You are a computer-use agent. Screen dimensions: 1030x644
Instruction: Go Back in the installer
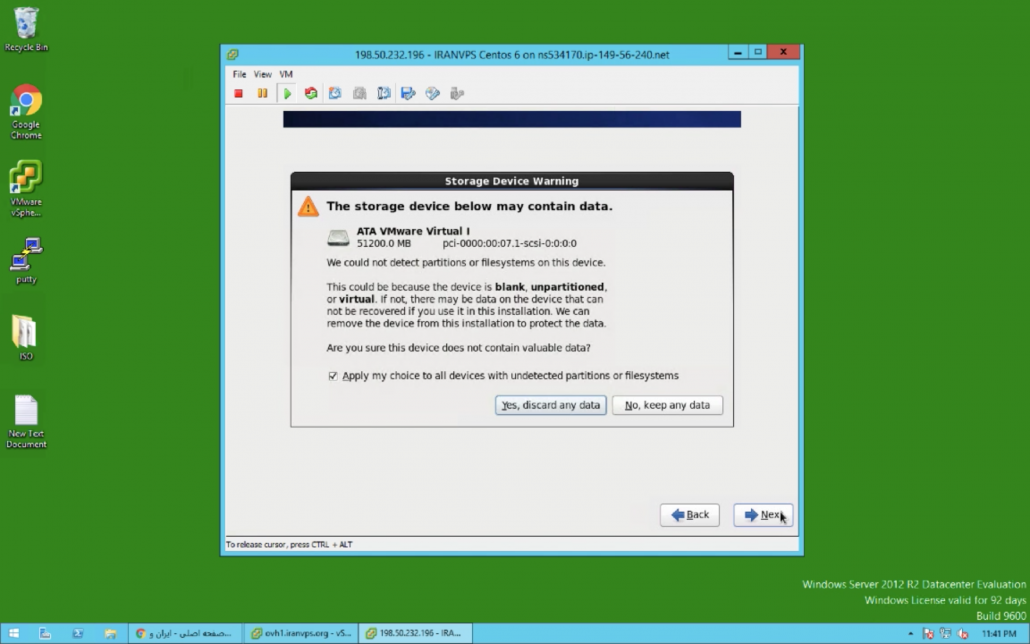click(689, 515)
